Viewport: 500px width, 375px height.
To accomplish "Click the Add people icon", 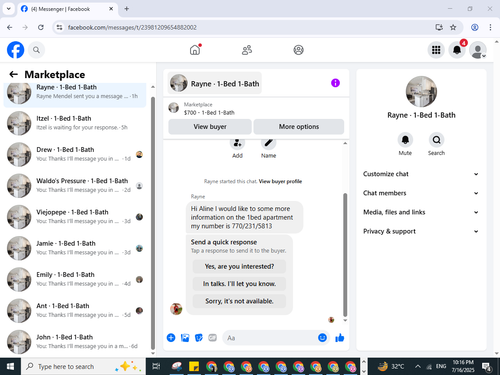I will point(237,143).
